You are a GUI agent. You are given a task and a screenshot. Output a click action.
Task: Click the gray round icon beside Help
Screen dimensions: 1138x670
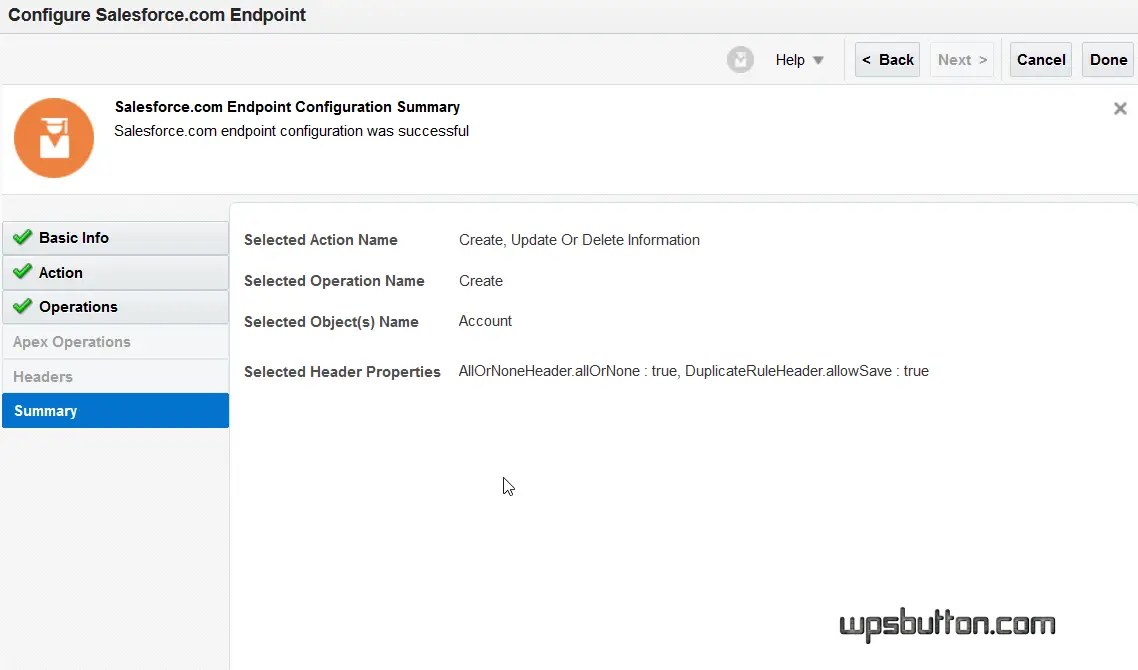[x=740, y=60]
